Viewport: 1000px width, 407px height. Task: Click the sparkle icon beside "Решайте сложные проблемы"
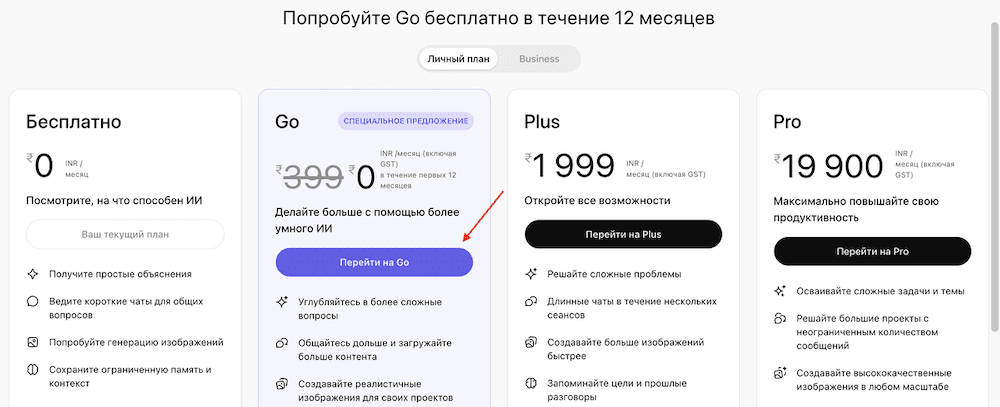point(531,274)
